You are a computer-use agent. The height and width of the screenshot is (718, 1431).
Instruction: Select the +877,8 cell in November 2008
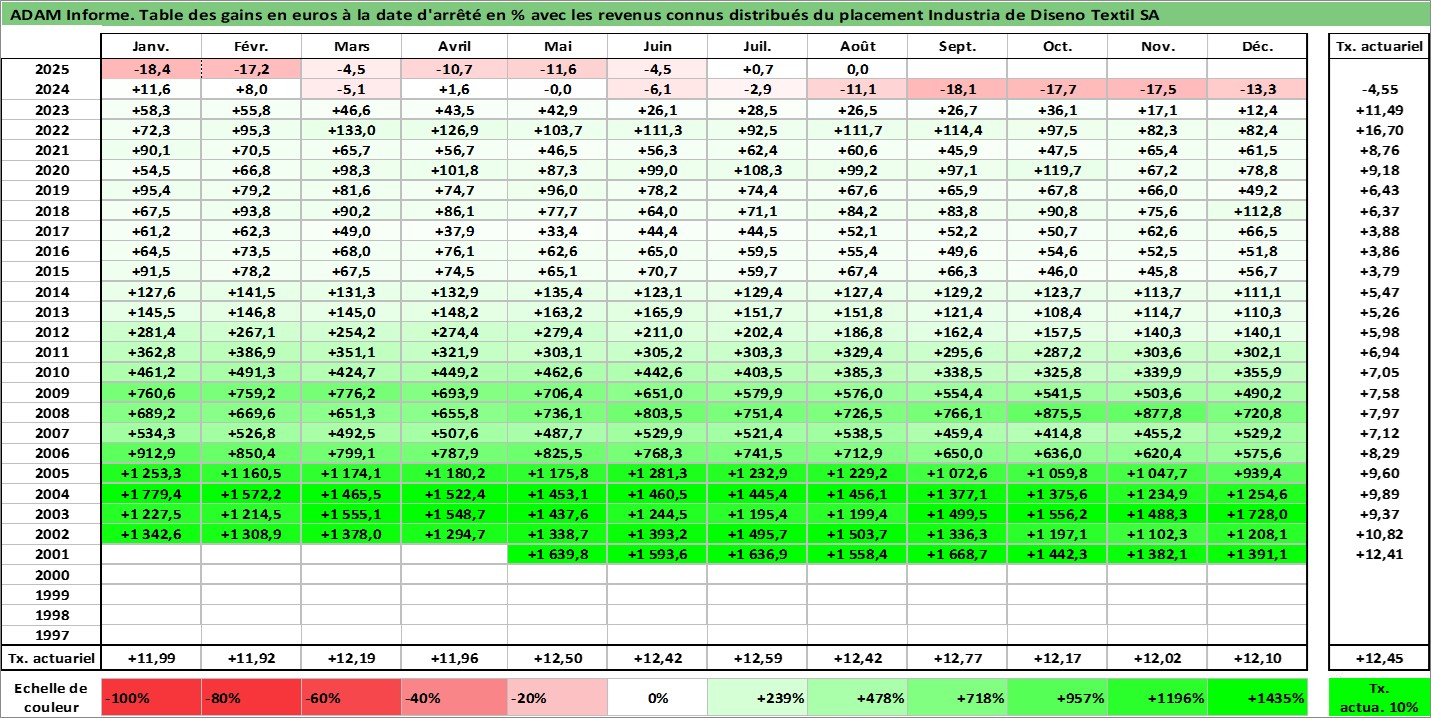(1157, 413)
